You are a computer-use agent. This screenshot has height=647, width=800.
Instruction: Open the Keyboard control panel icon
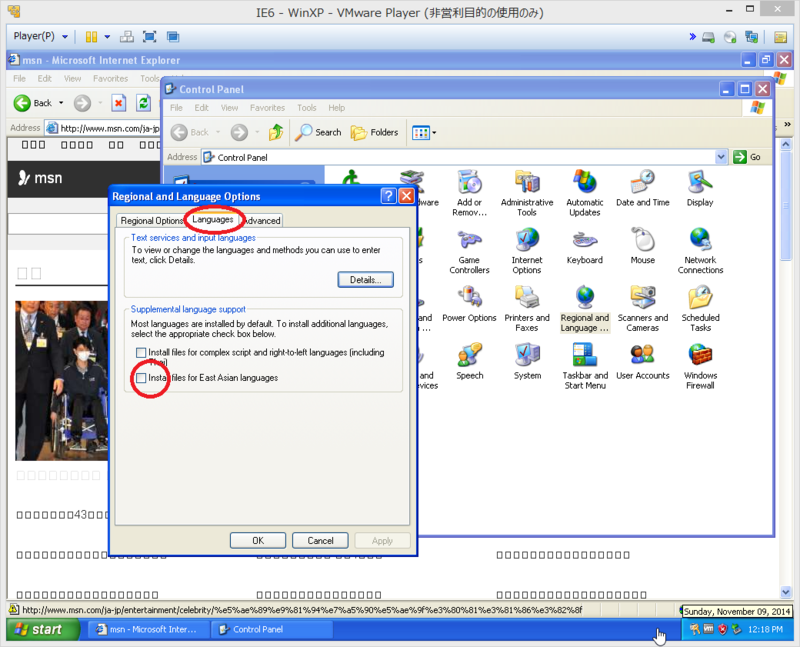(x=585, y=246)
